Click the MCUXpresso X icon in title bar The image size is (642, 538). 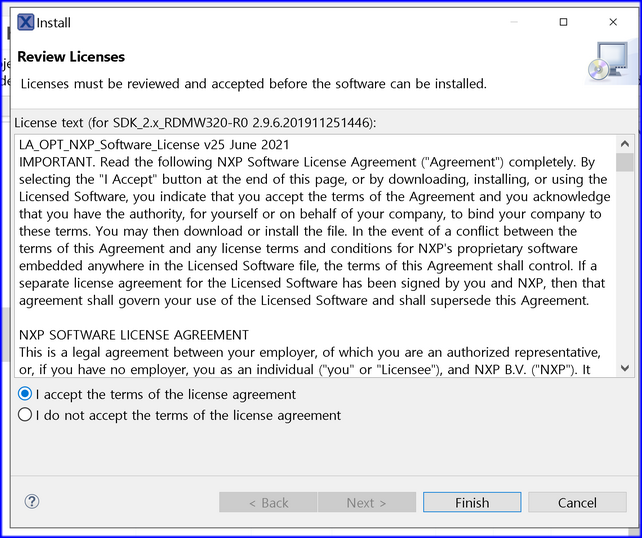click(25, 22)
